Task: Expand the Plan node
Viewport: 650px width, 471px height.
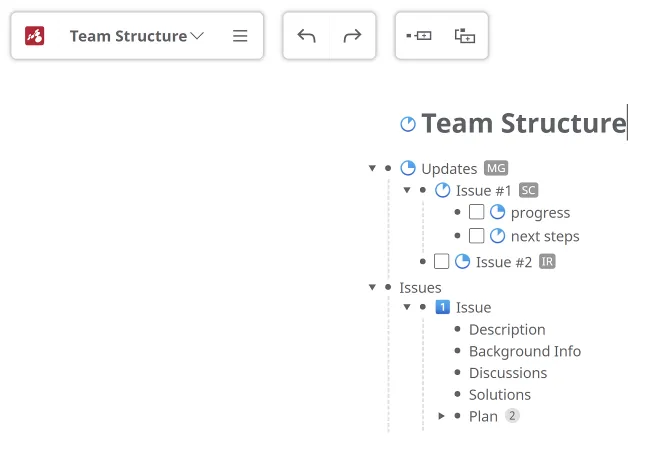Action: pos(442,416)
